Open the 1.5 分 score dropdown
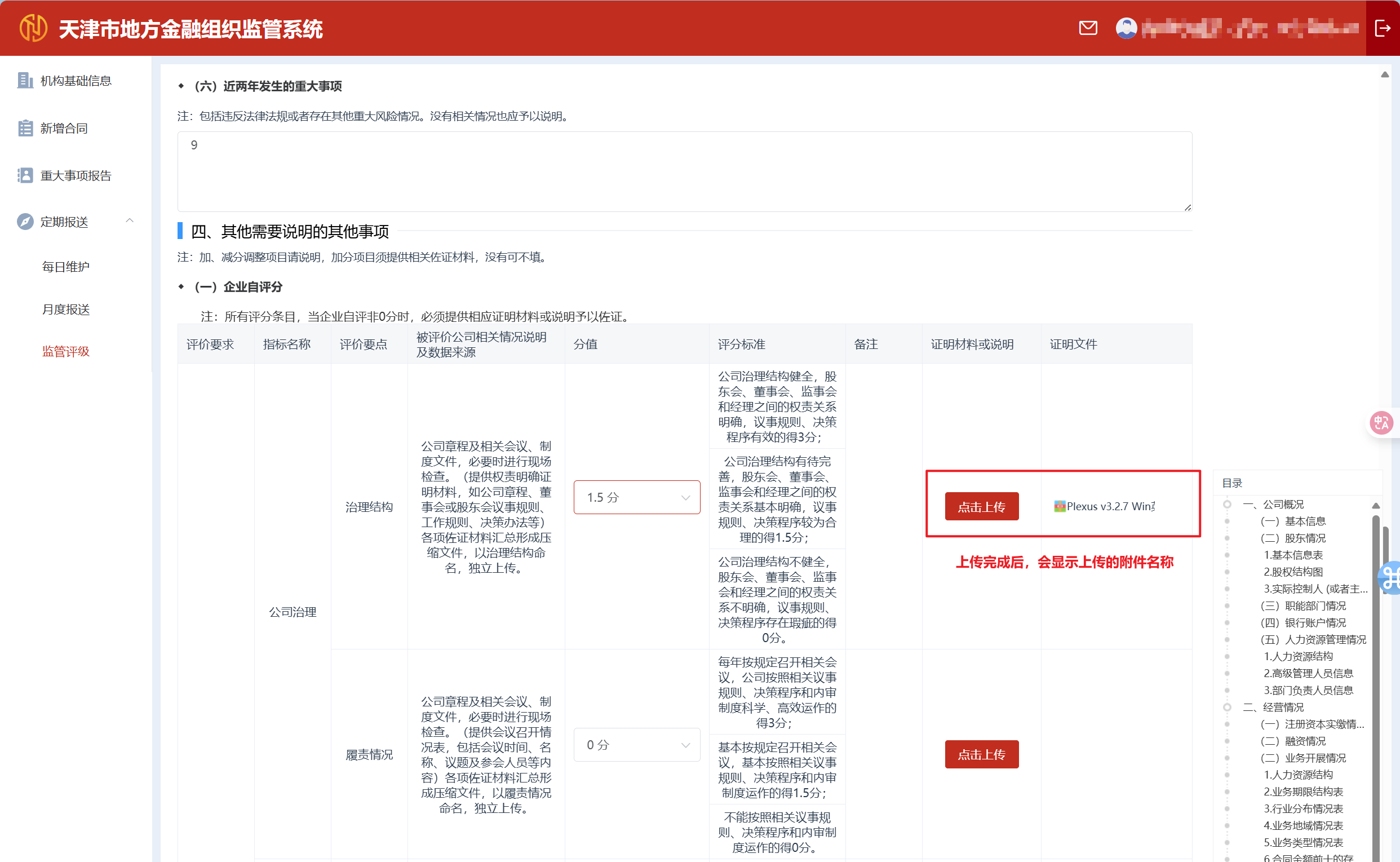Image resolution: width=1400 pixels, height=862 pixels. (636, 497)
